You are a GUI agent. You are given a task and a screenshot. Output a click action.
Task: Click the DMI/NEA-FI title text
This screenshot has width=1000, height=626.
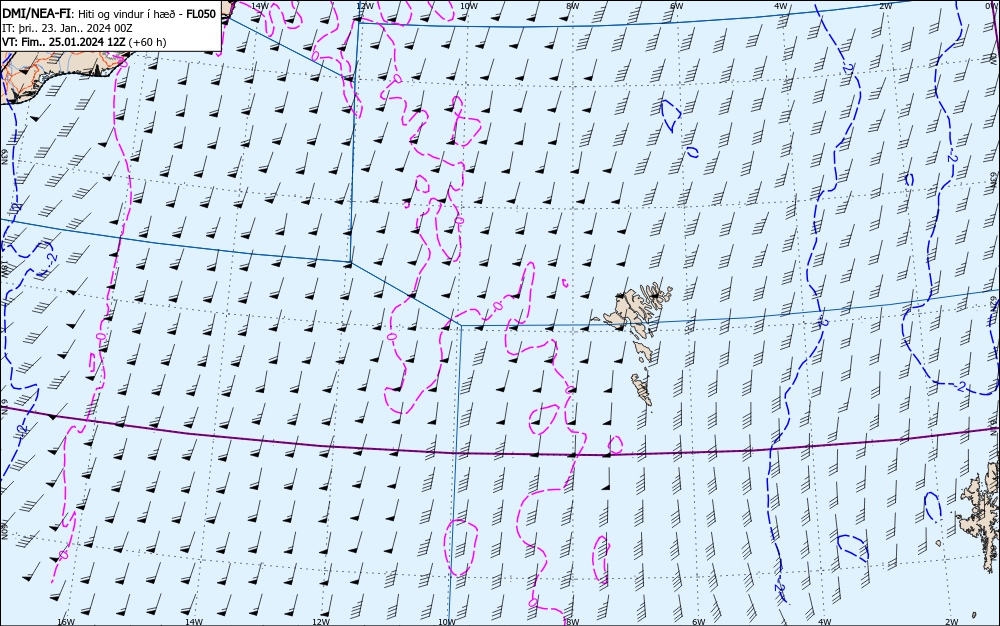pos(36,14)
